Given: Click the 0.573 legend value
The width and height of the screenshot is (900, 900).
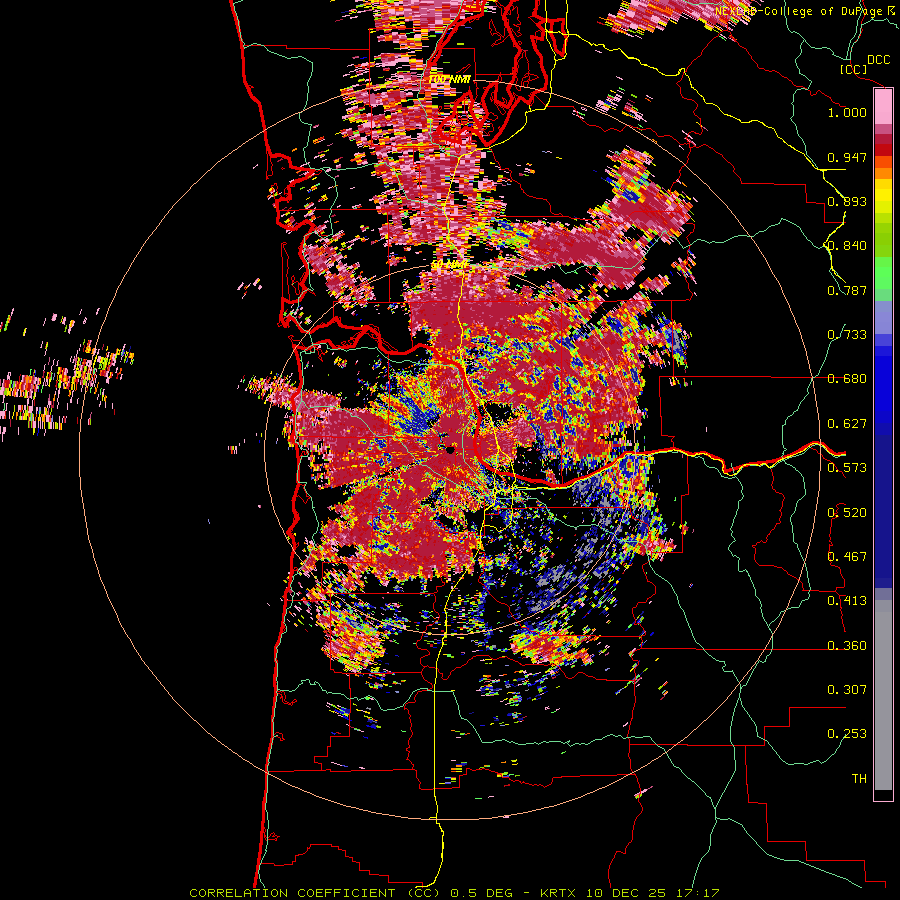Looking at the screenshot, I should click(x=847, y=468).
